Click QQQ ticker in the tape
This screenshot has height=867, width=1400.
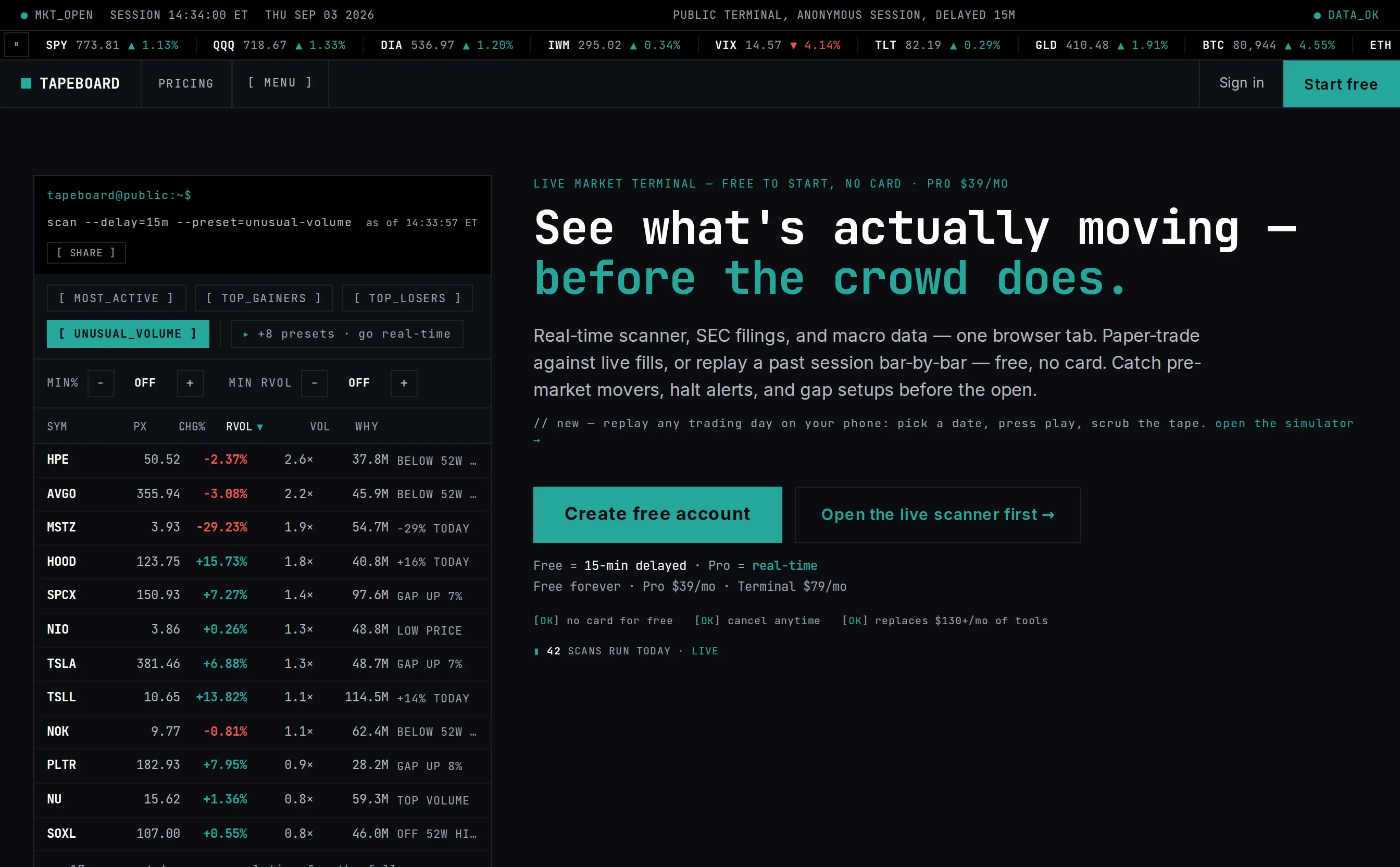[279, 45]
